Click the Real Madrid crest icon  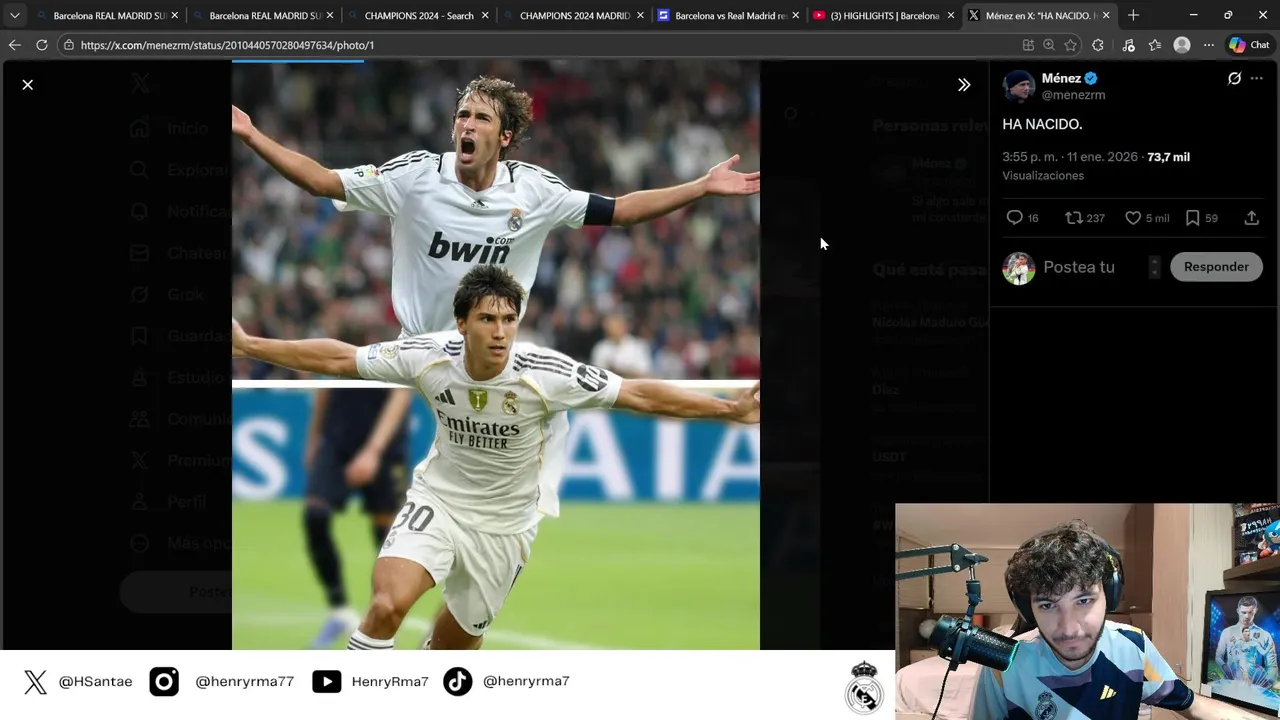(864, 686)
